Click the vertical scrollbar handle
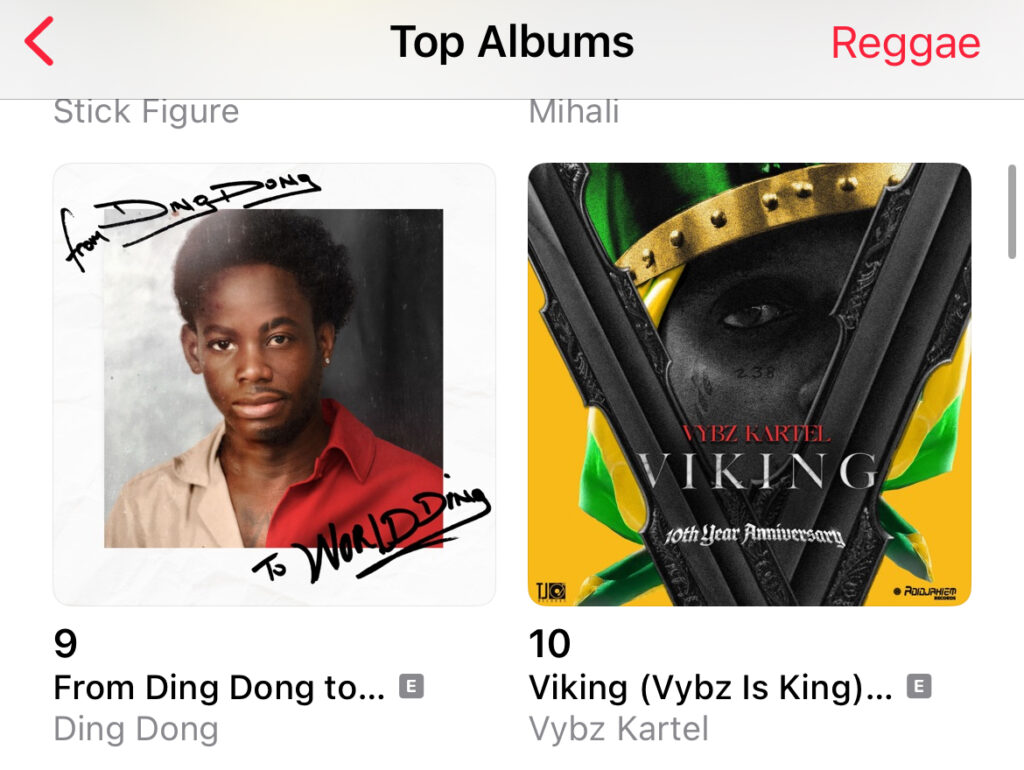 [1012, 212]
